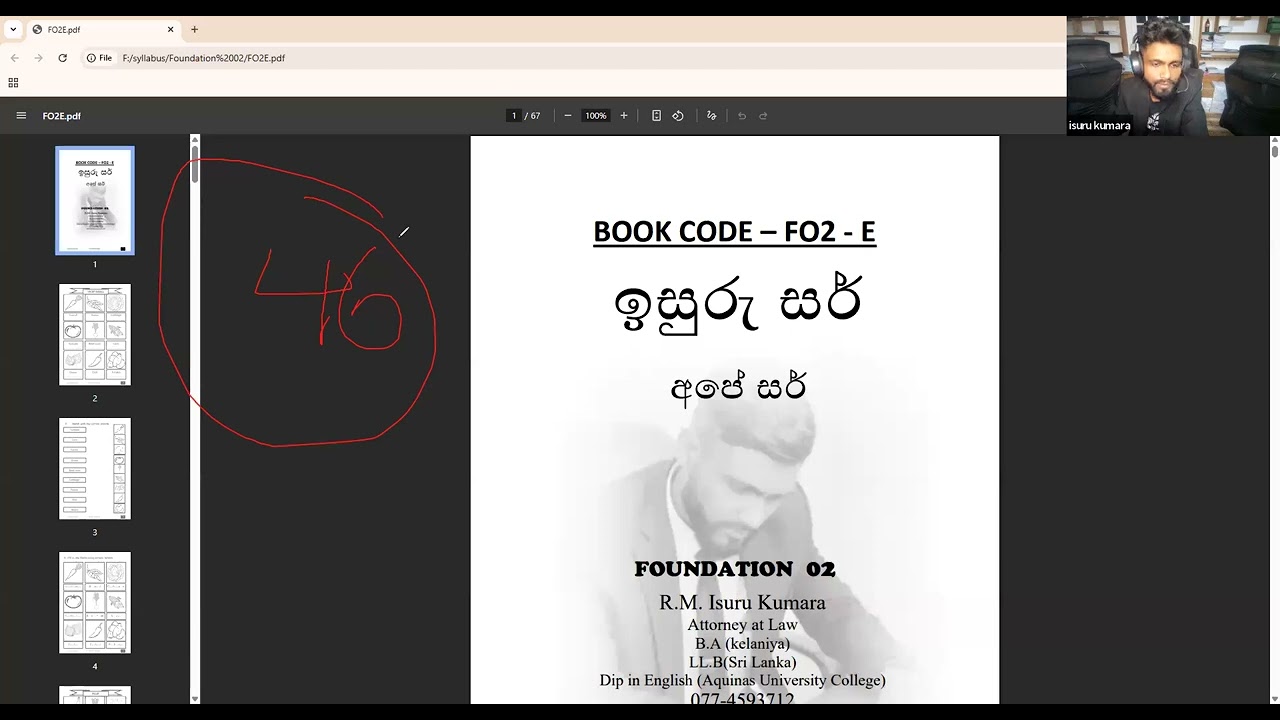Screen dimensions: 1280x720
Task: Click the isuru kumara webcam name label
Action: click(1099, 126)
